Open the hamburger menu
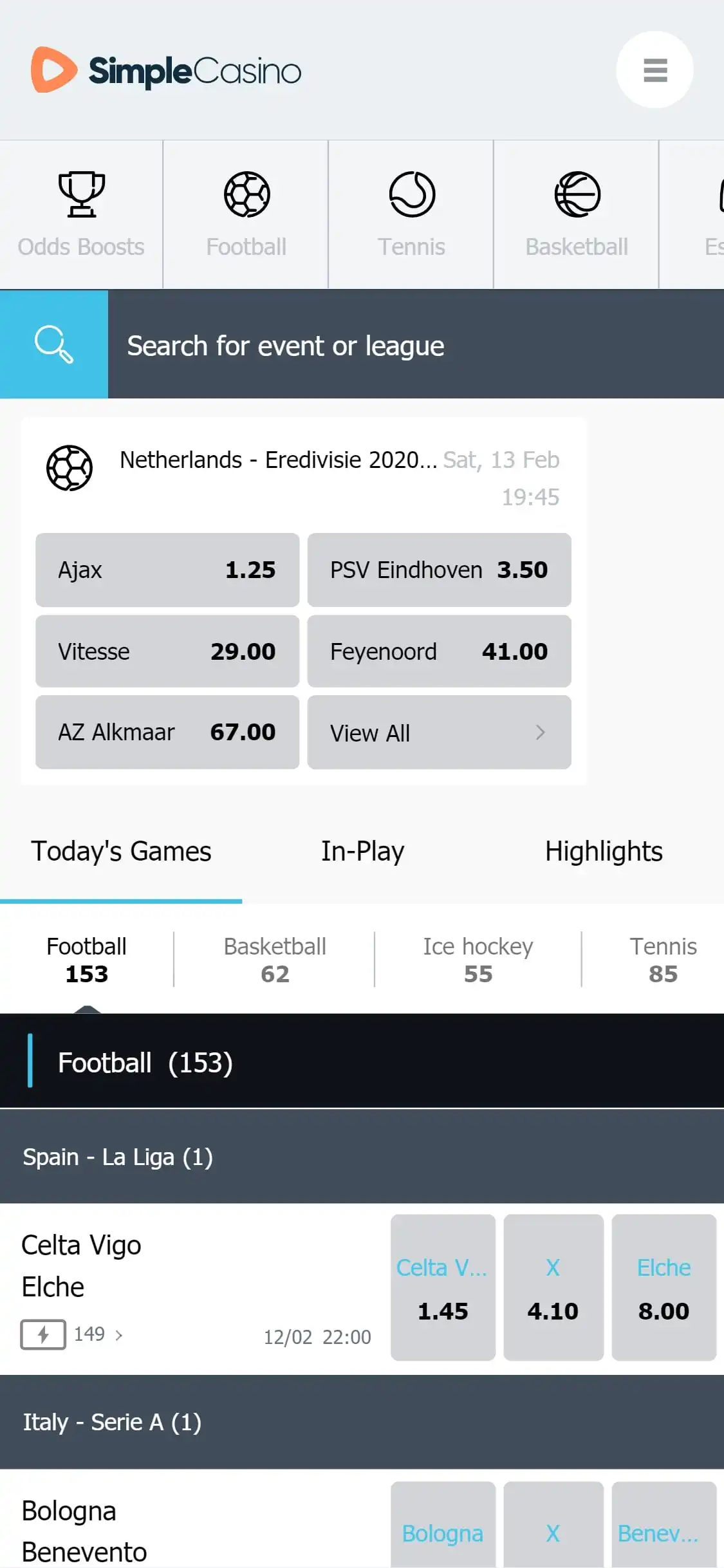Screen dimensions: 724x1568 [x=654, y=70]
